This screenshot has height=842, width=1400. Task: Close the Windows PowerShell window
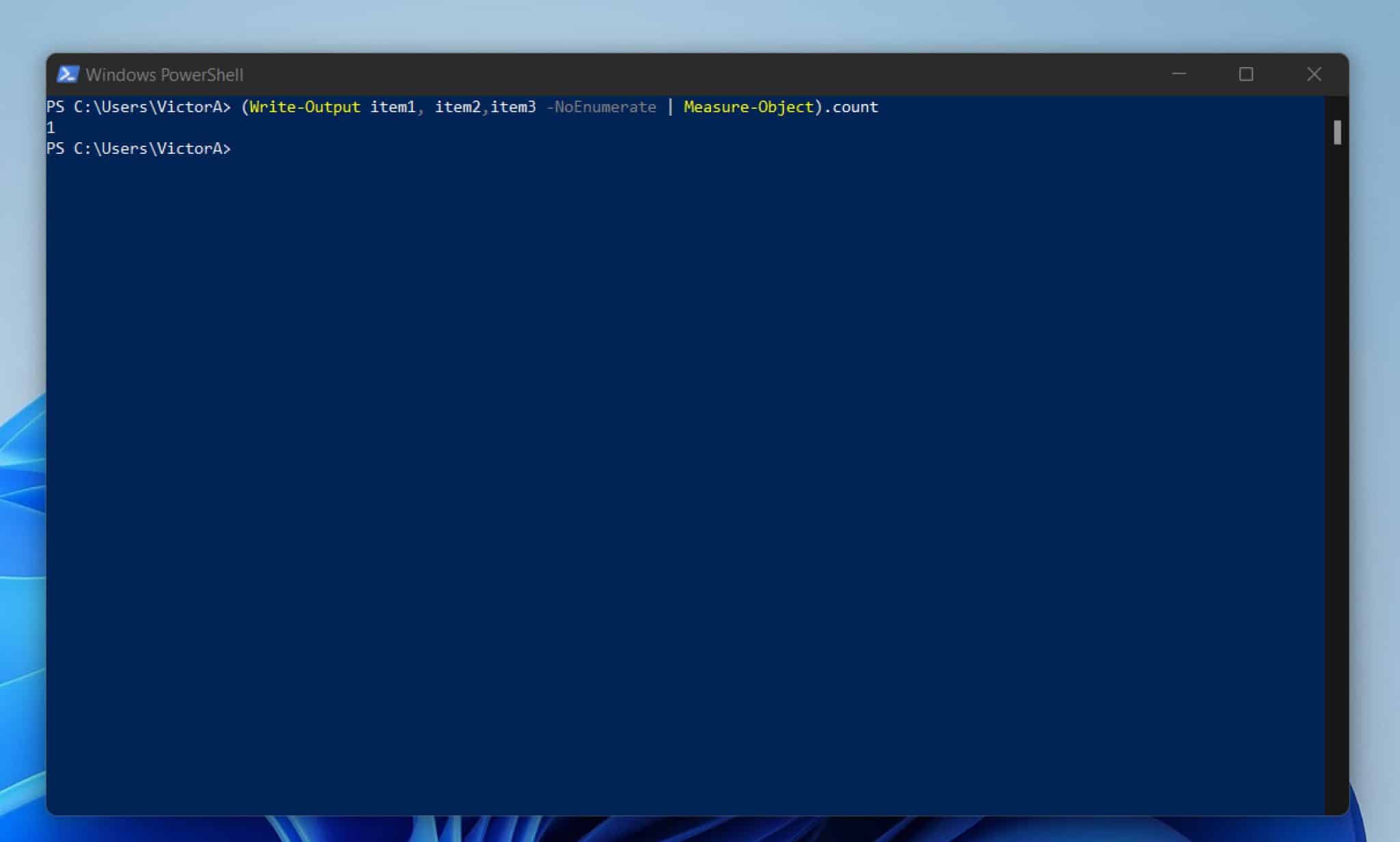click(1313, 74)
